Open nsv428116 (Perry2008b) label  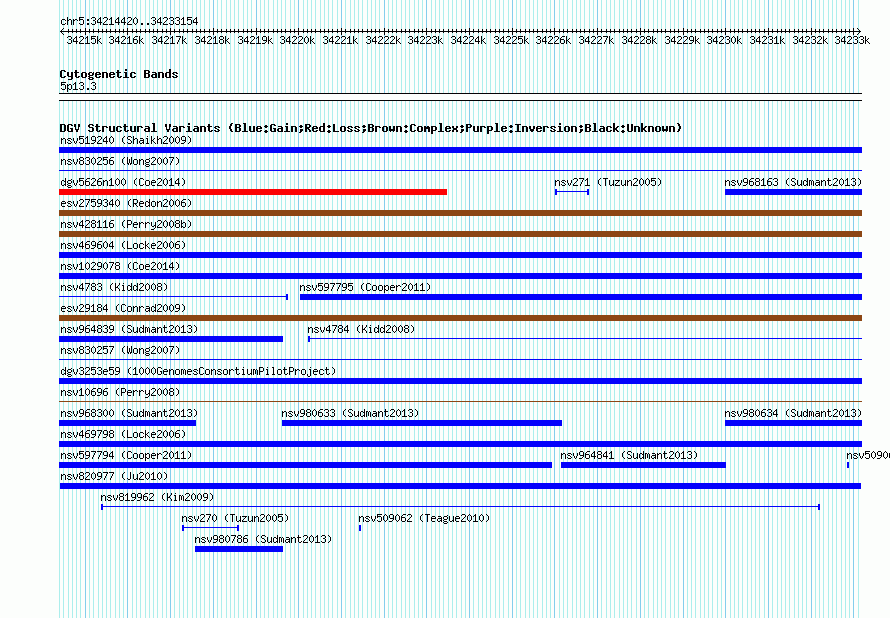(126, 224)
